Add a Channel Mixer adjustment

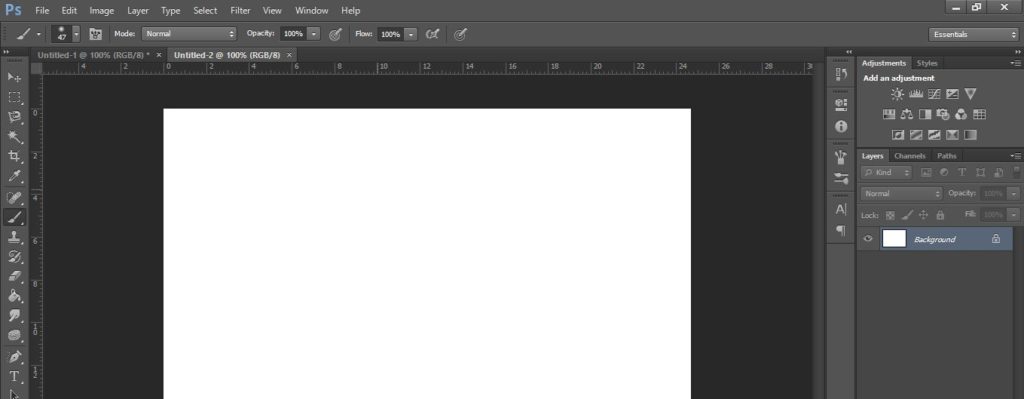click(961, 114)
